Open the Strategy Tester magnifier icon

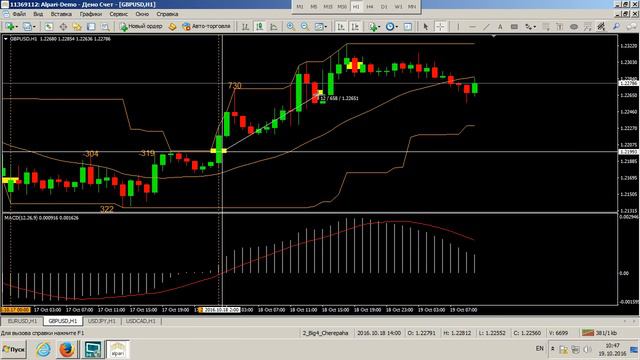(x=105, y=27)
